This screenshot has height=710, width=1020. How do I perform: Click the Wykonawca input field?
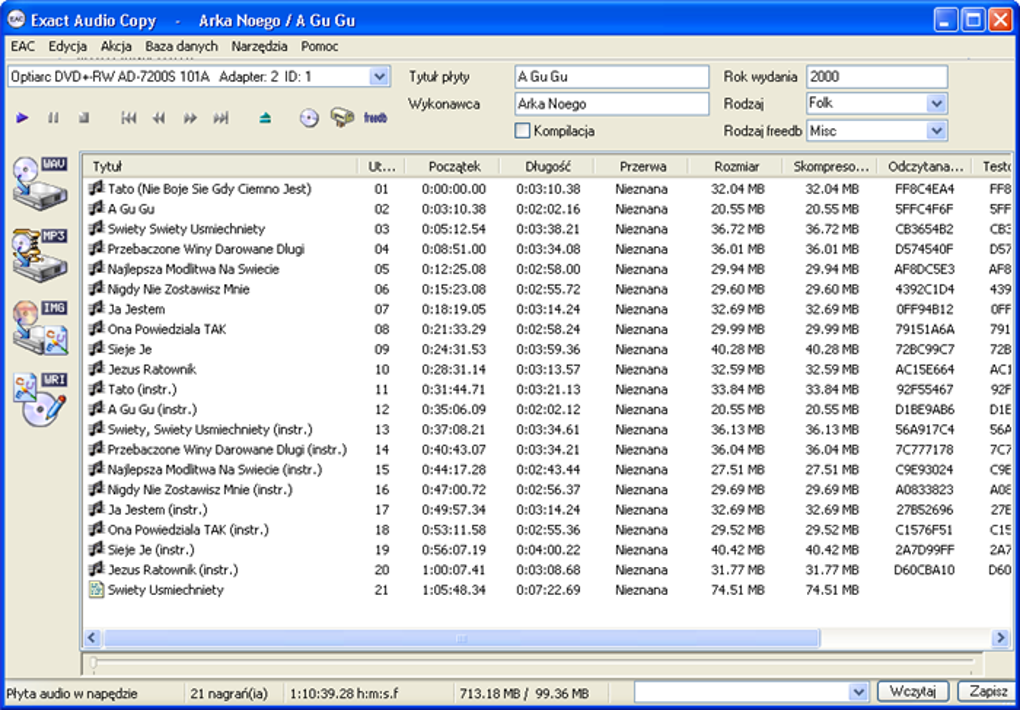[611, 104]
